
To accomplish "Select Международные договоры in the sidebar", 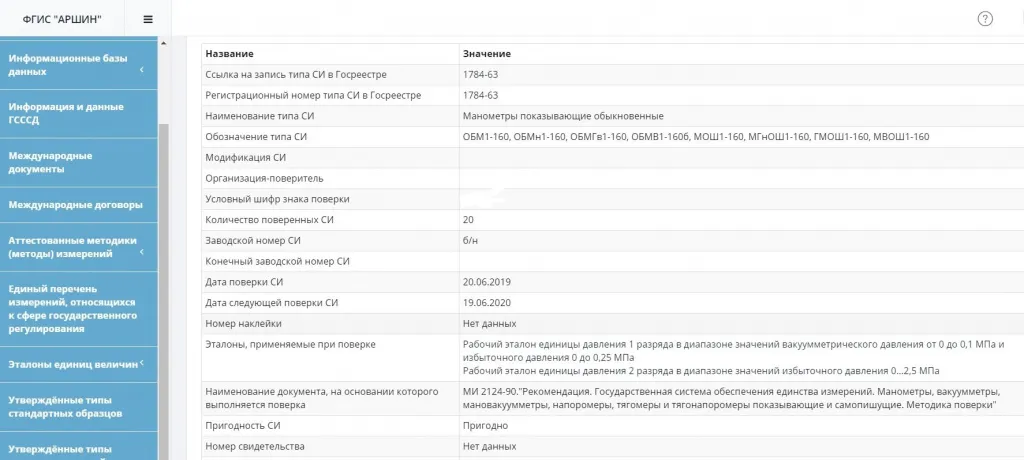I will (75, 205).
